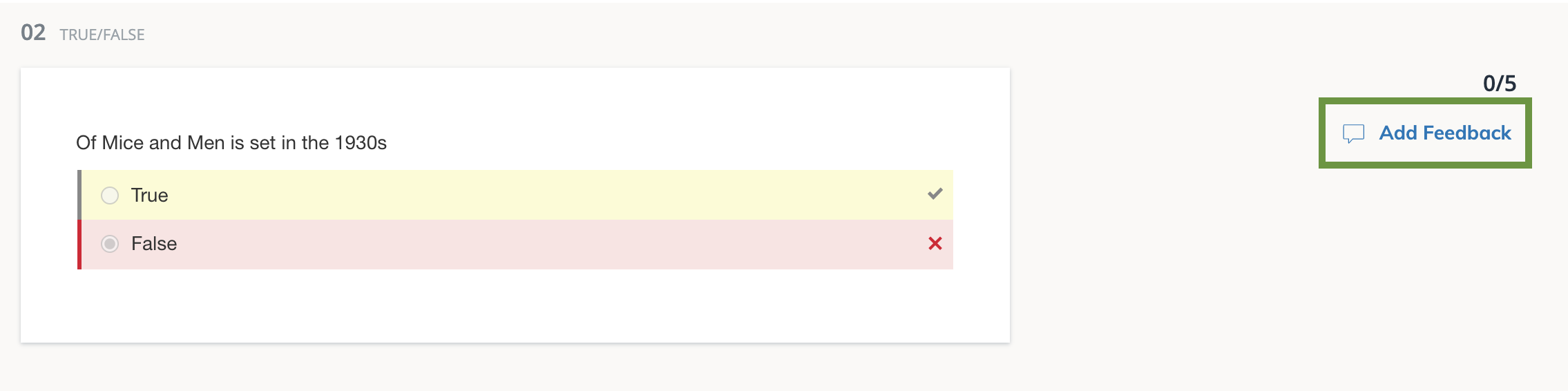The height and width of the screenshot is (391, 1568).
Task: Click the pink highlighted False answer row
Action: tap(517, 244)
